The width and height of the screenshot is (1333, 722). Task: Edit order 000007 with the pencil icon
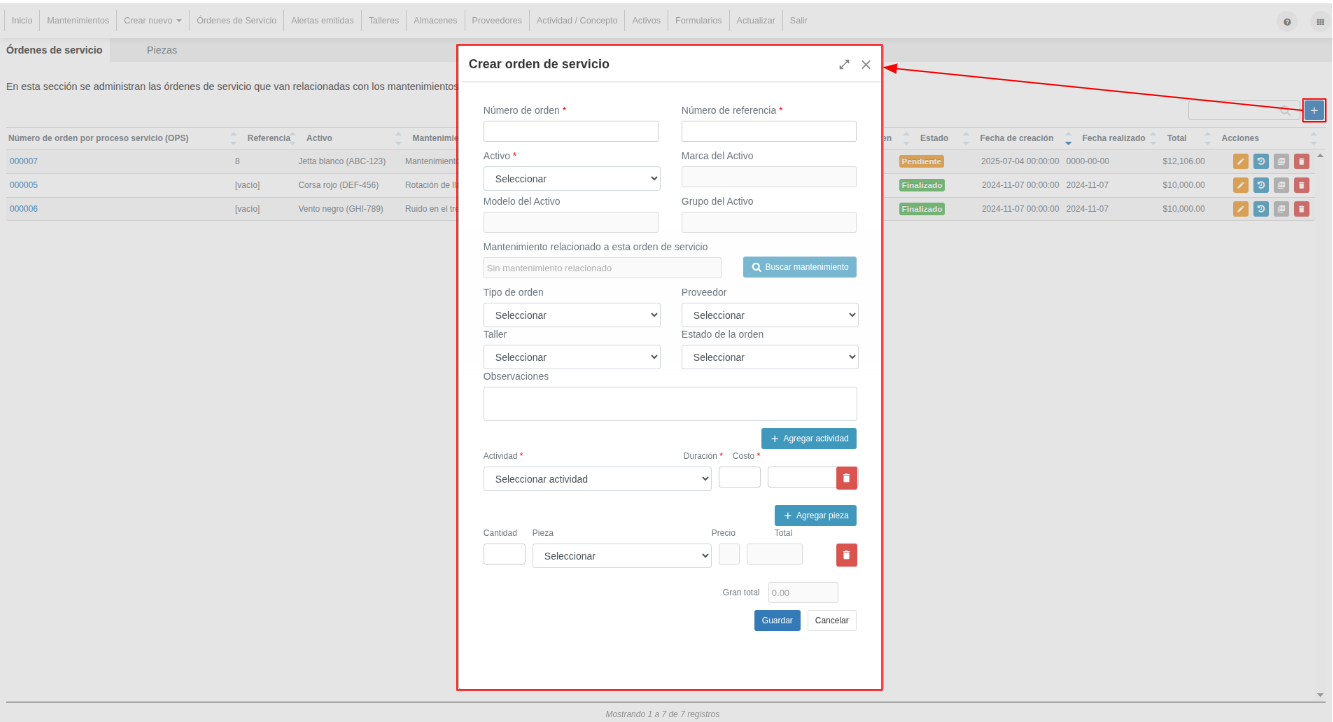(1241, 161)
